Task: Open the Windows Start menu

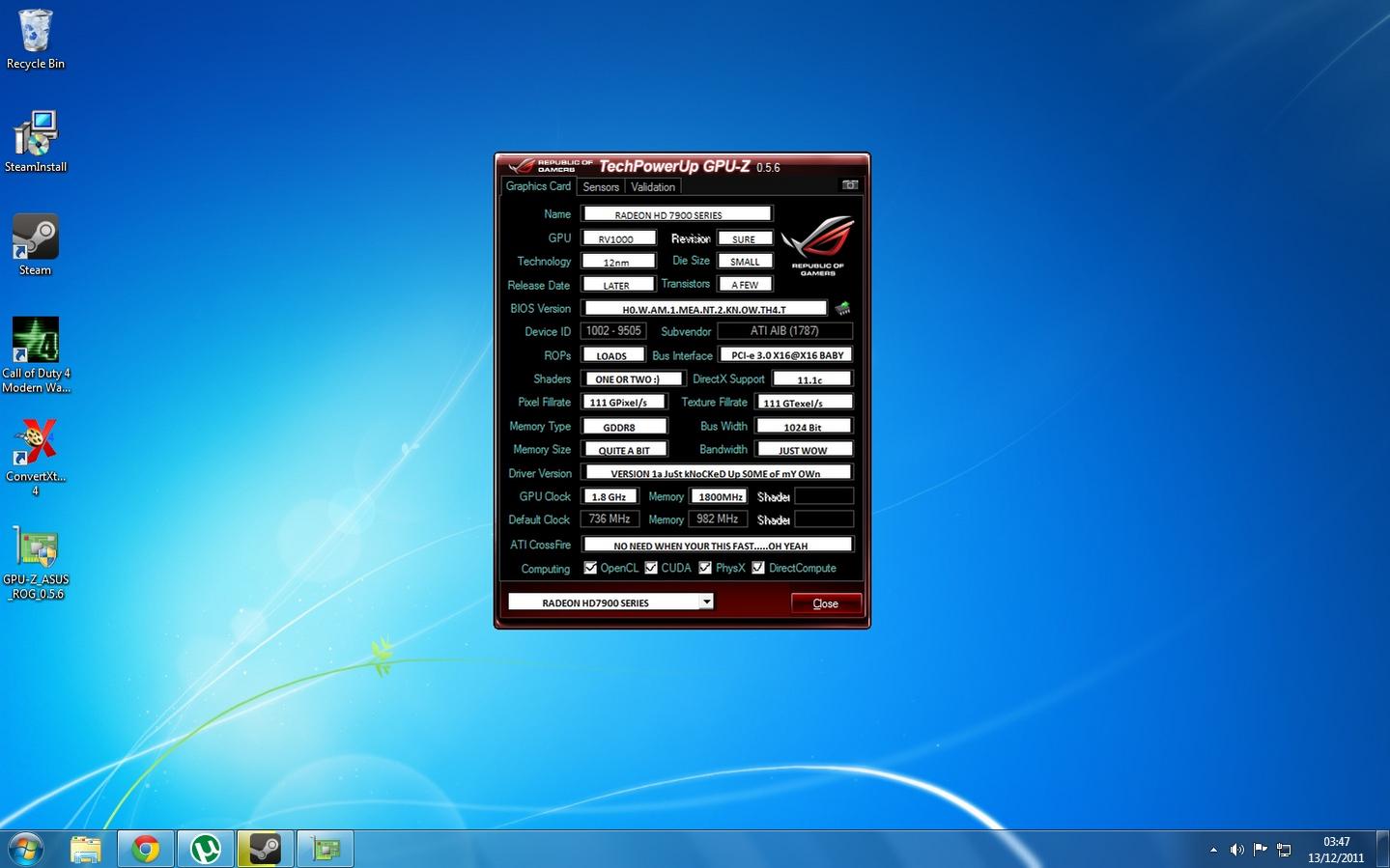Action: tap(25, 849)
